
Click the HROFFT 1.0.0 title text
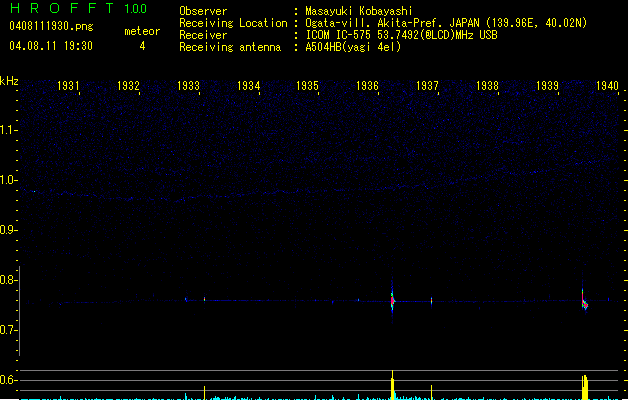tap(78, 8)
